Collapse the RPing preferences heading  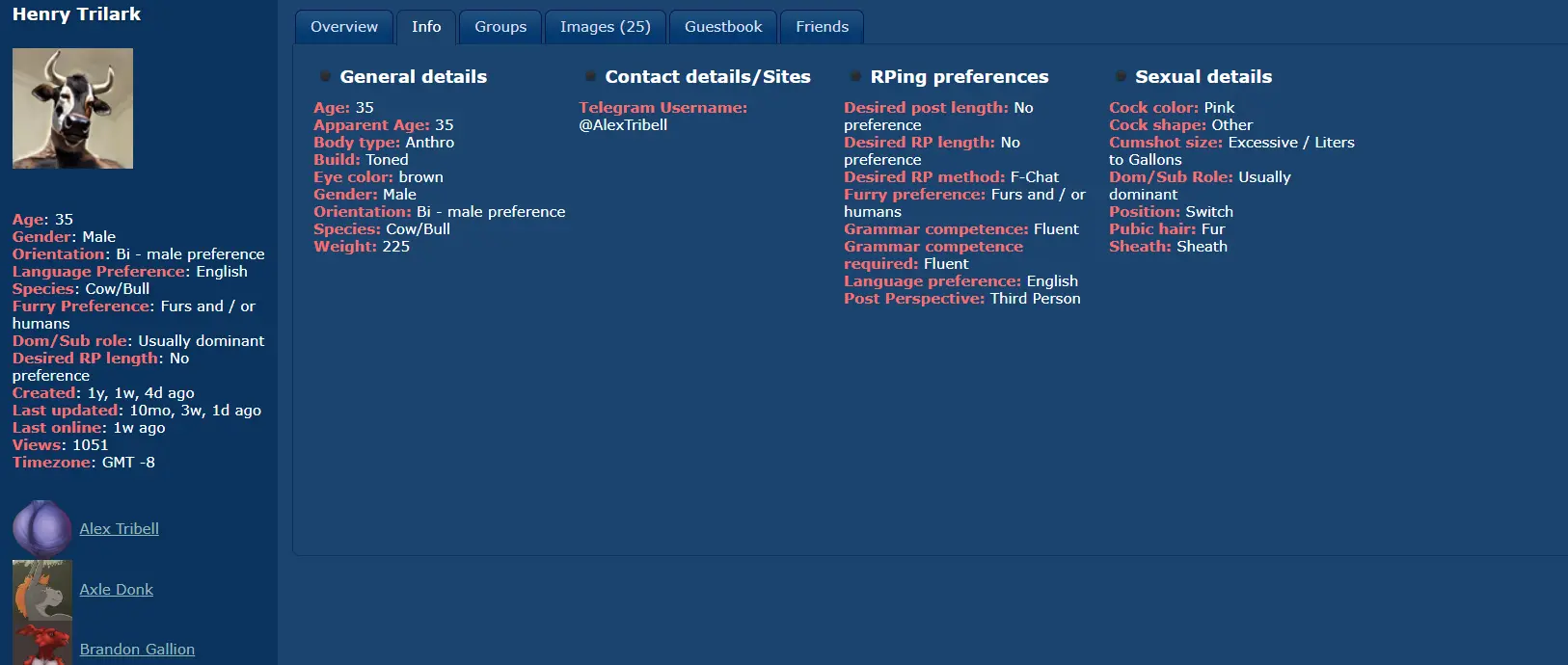[960, 76]
